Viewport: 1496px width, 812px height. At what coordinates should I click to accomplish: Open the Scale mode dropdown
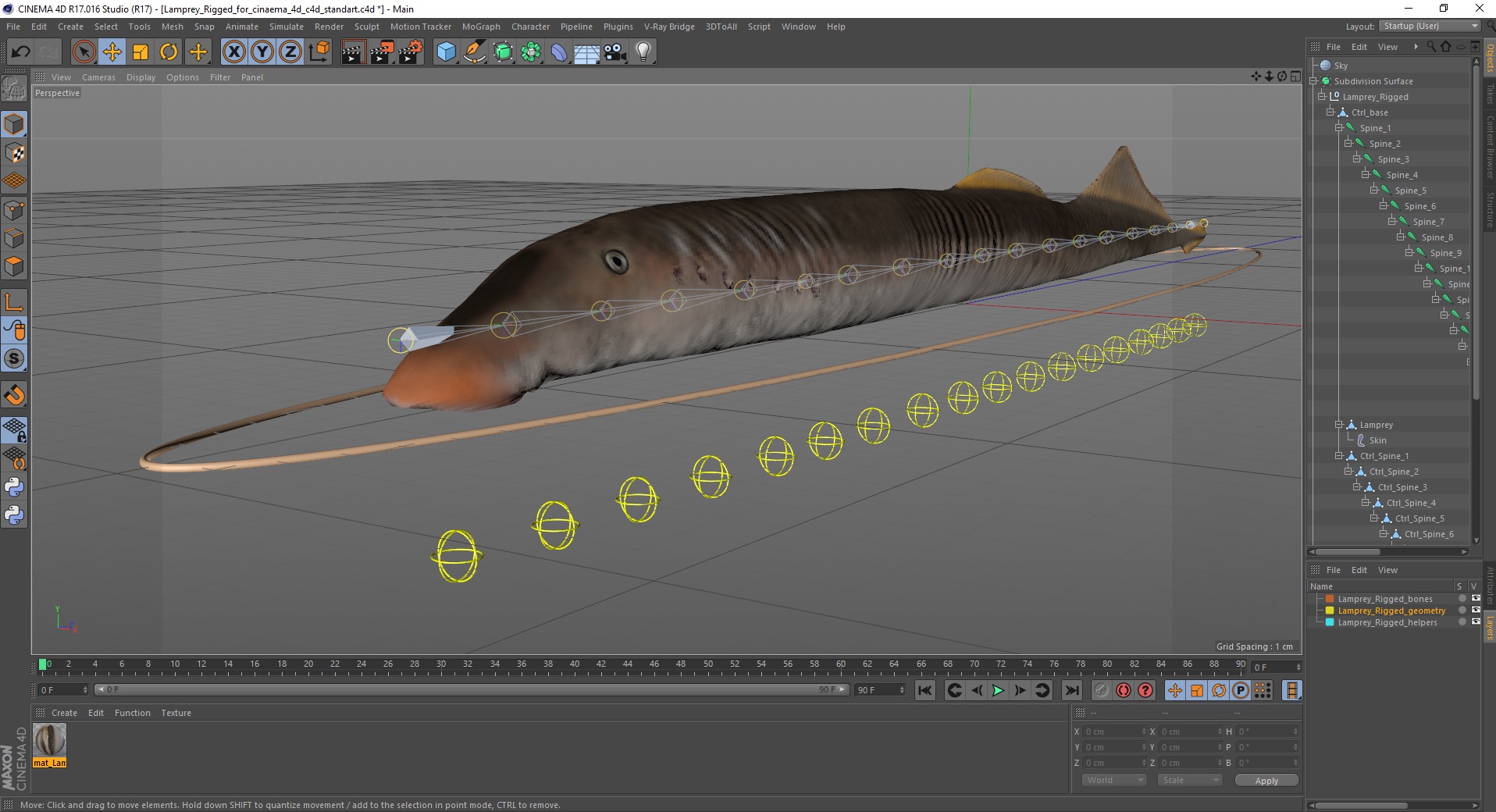click(x=1189, y=780)
